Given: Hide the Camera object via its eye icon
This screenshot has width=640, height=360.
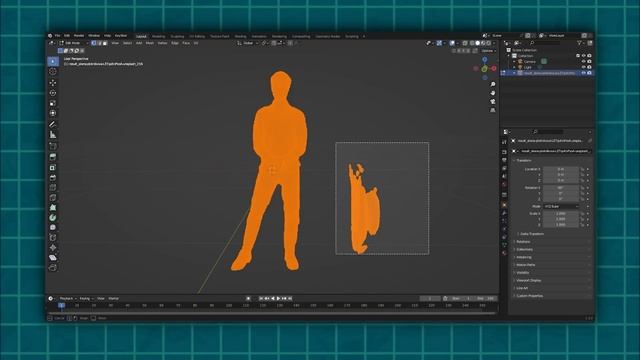Looking at the screenshot, I should coord(584,62).
